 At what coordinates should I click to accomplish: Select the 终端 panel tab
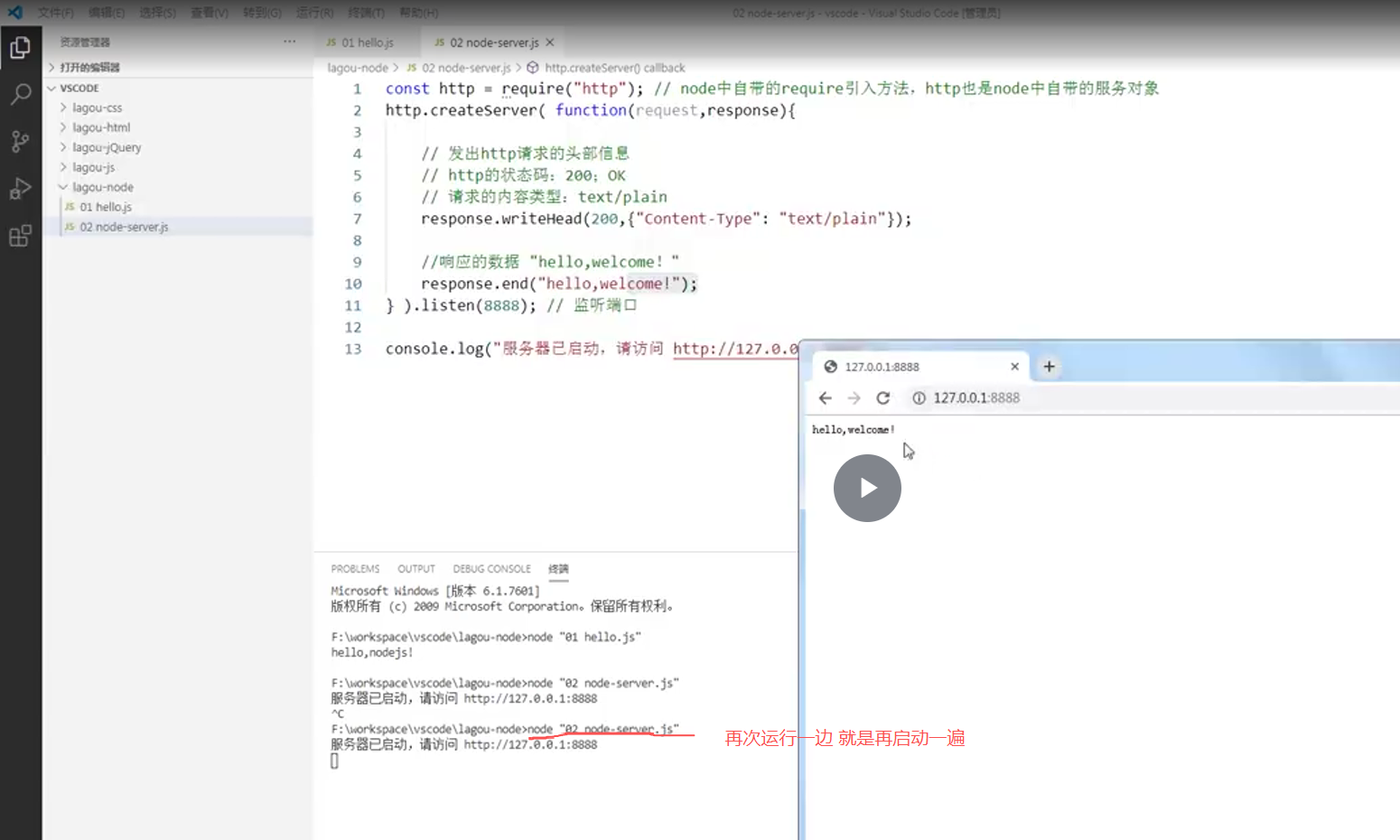pyautogui.click(x=558, y=569)
